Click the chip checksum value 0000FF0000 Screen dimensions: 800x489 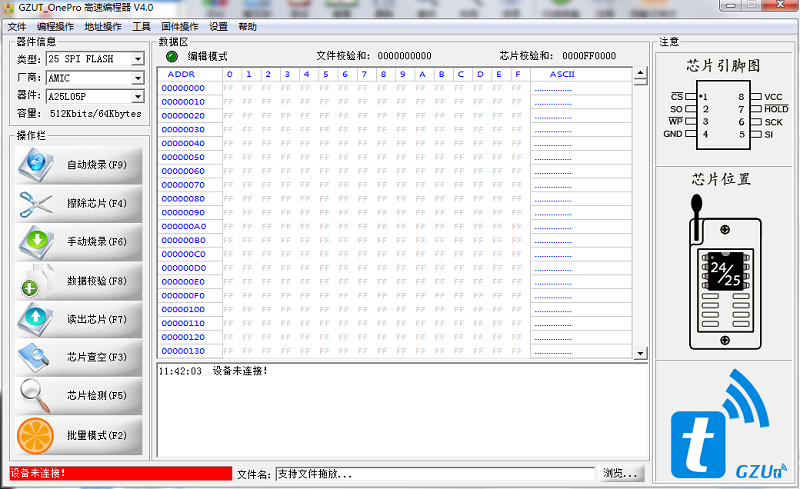point(589,56)
